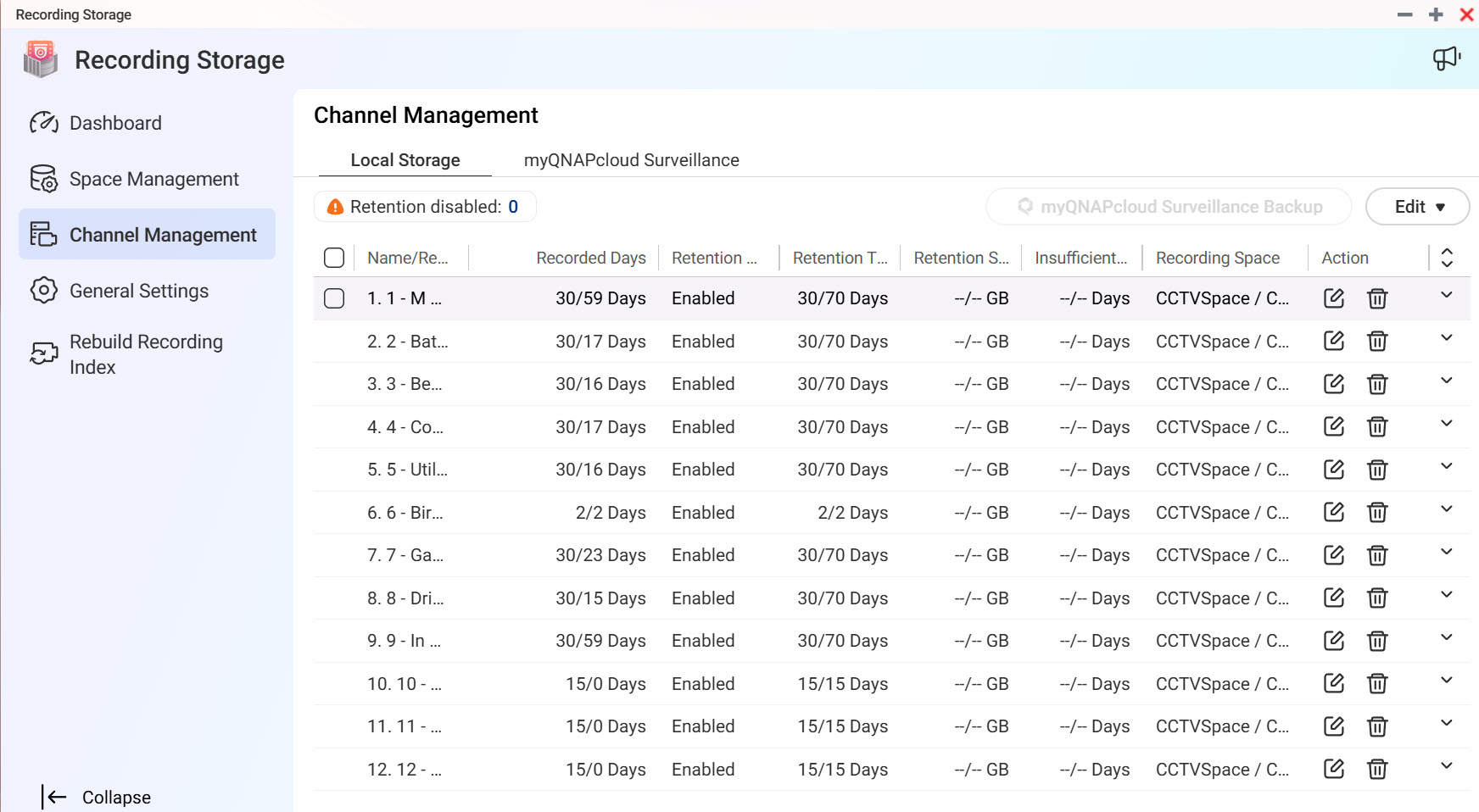This screenshot has height=812, width=1479.
Task: Sort by Recorded Days column header
Action: coord(591,258)
